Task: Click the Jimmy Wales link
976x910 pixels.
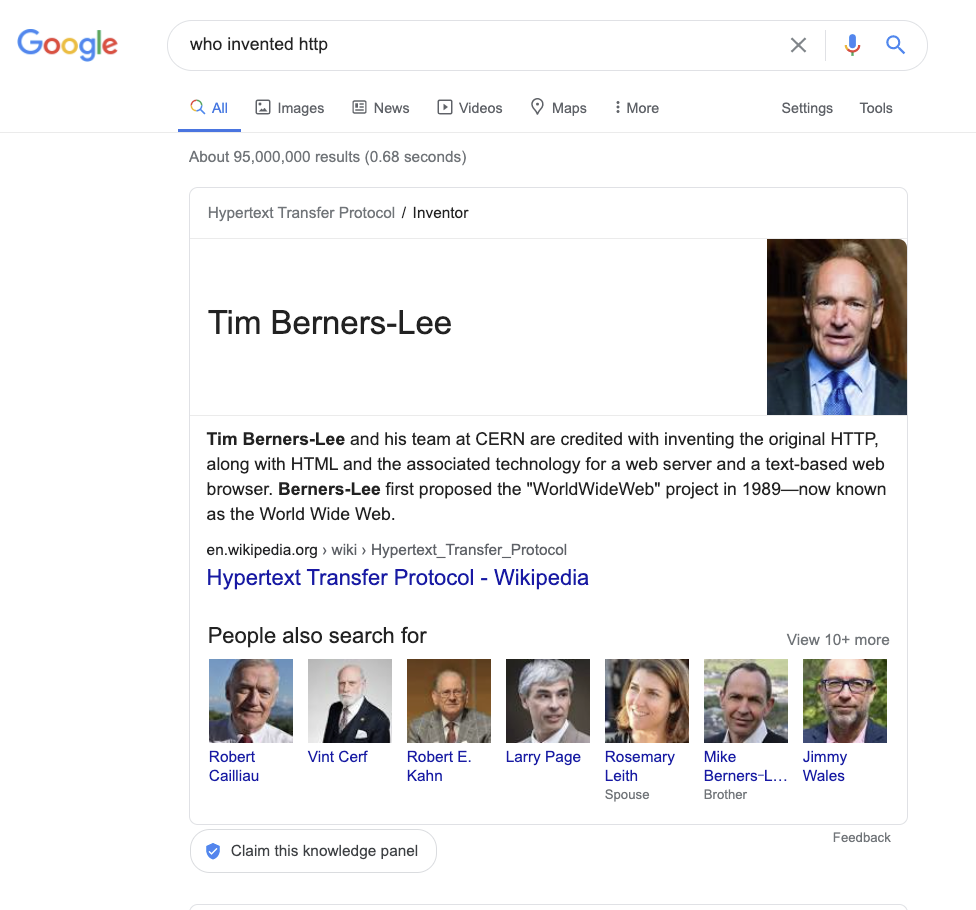Action: click(824, 766)
